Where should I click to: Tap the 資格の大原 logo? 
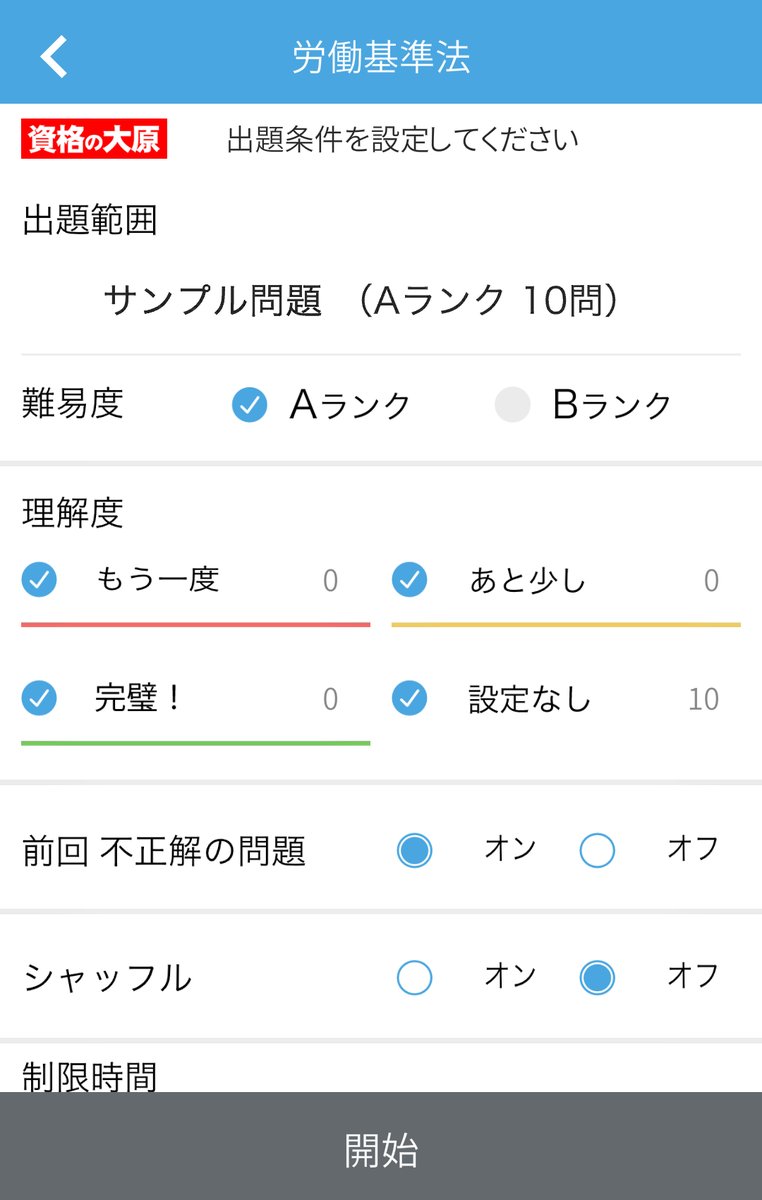94,139
